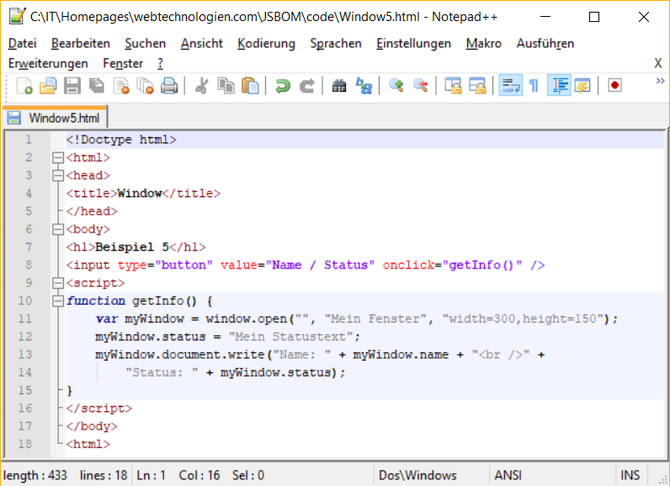The height and width of the screenshot is (486, 670).
Task: Open the Ansicht menu
Action: tap(202, 44)
